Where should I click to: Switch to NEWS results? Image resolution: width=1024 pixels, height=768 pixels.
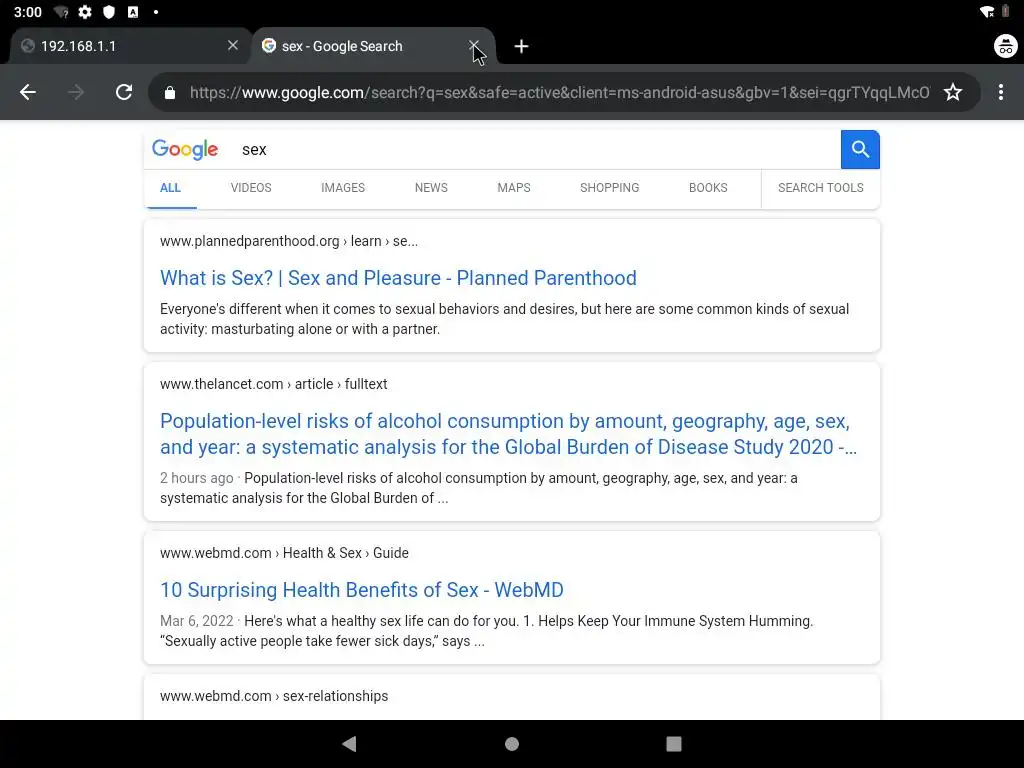click(431, 188)
